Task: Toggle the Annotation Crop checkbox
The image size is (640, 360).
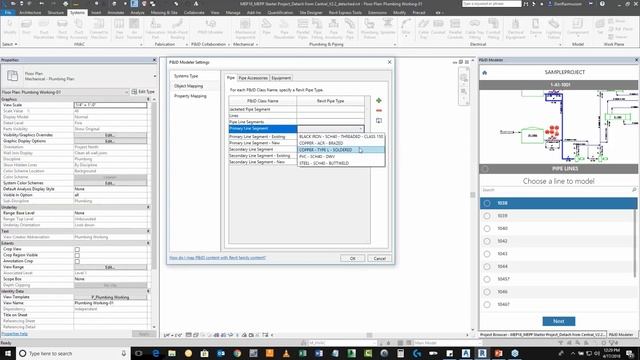Action: pos(77,261)
